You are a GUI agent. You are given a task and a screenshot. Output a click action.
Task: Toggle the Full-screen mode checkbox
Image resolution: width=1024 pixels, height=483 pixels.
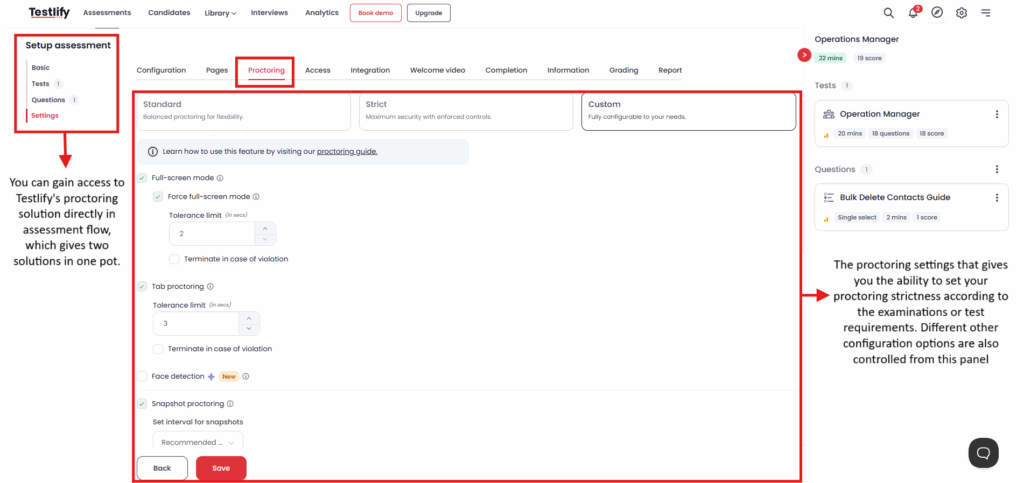pos(142,178)
